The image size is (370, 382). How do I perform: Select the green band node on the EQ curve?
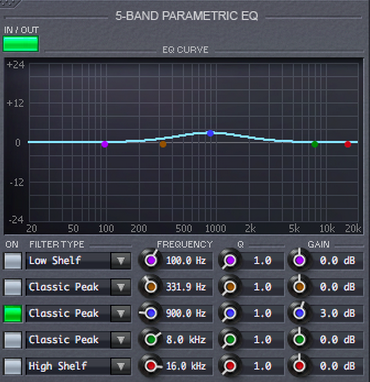(x=315, y=144)
